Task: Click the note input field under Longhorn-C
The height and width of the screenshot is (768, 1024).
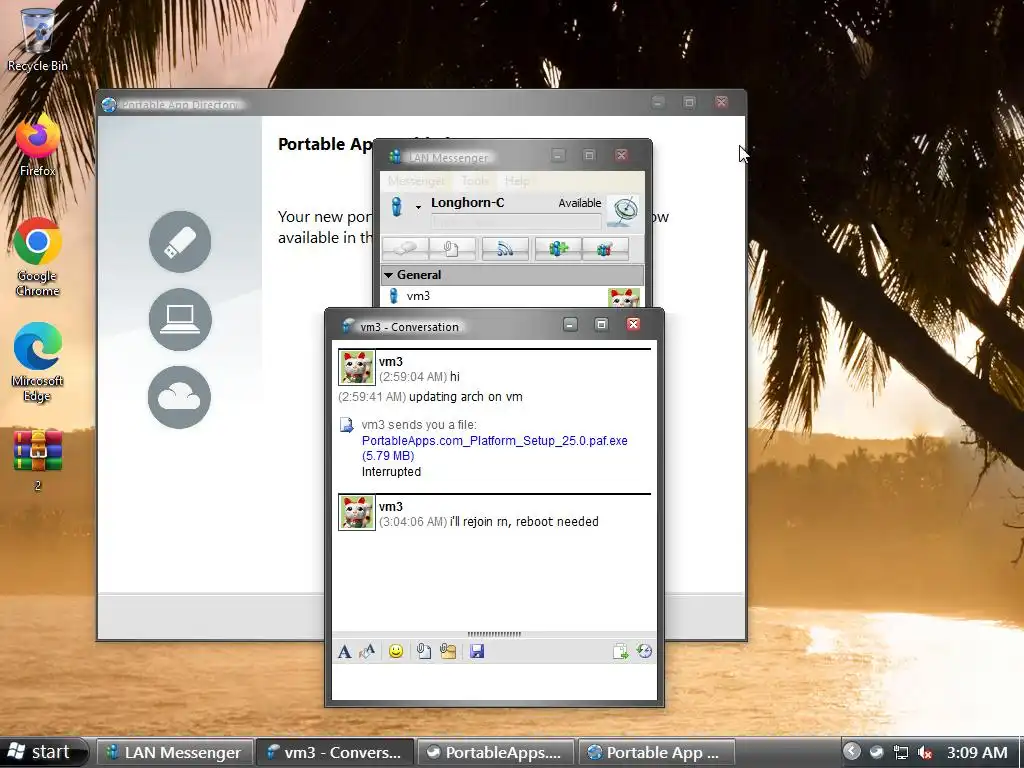Action: (516, 221)
